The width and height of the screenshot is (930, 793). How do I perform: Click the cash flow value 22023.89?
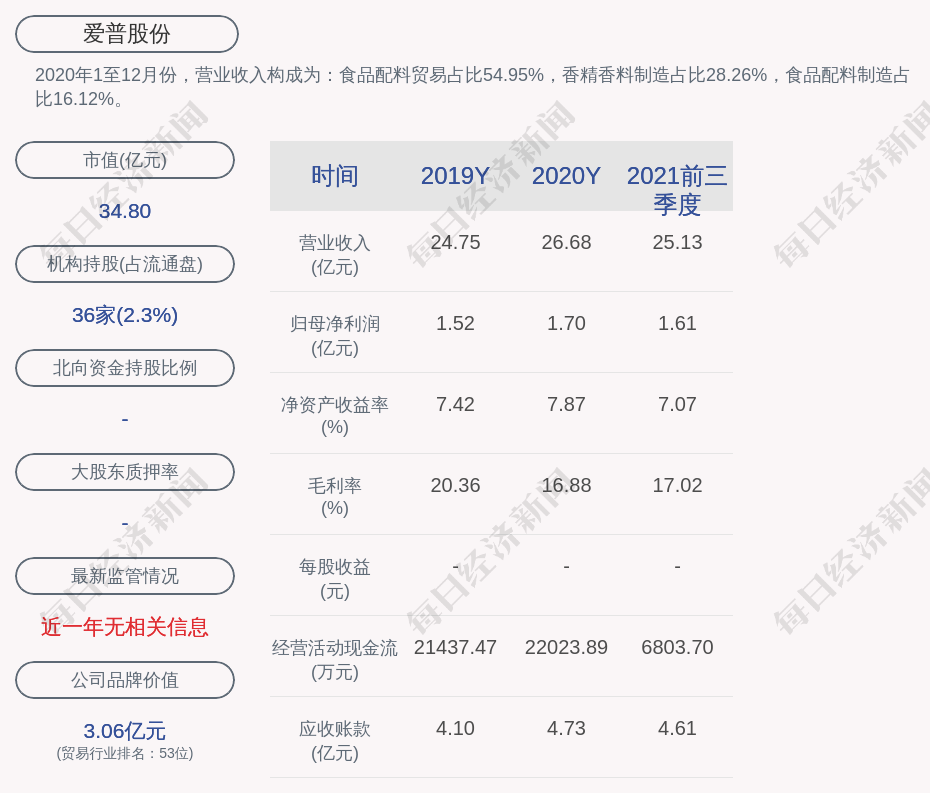click(x=566, y=647)
